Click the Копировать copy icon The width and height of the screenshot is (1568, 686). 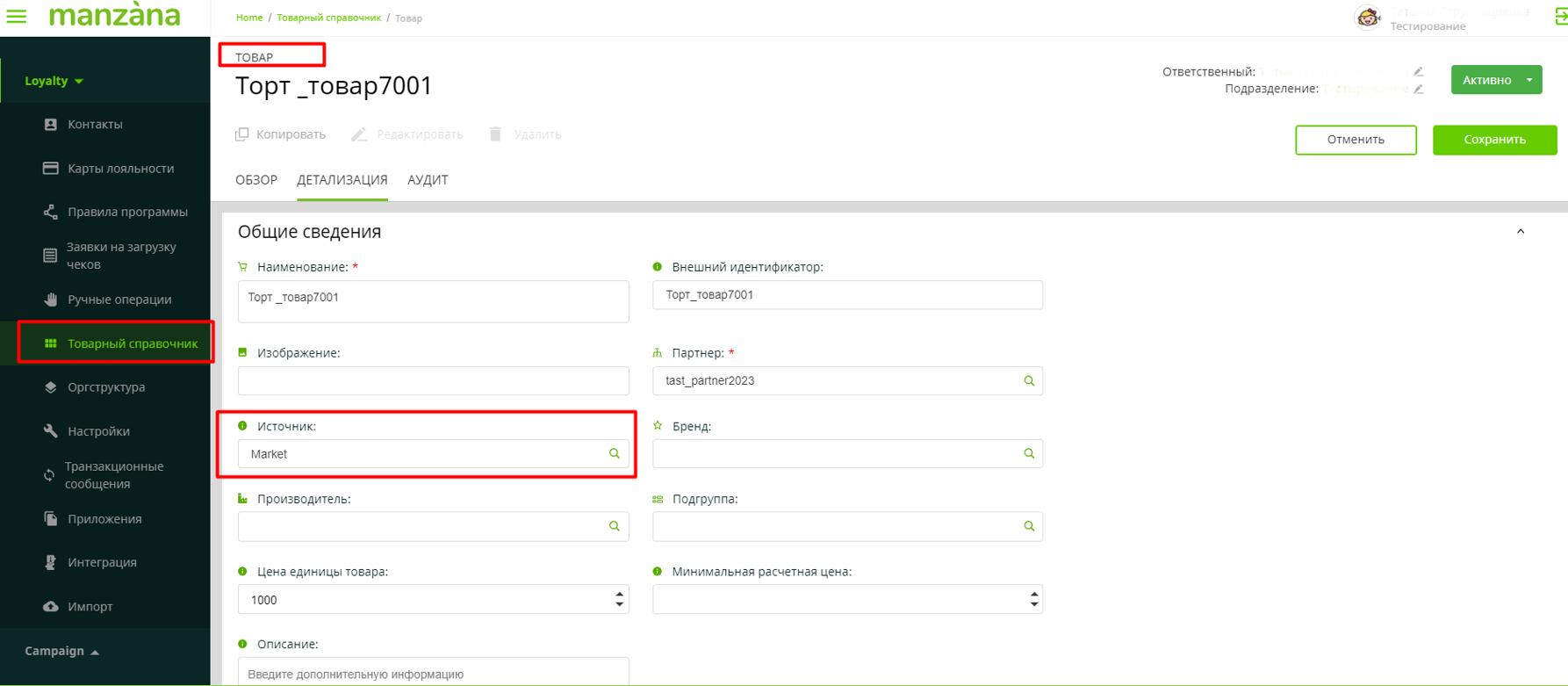pos(242,134)
